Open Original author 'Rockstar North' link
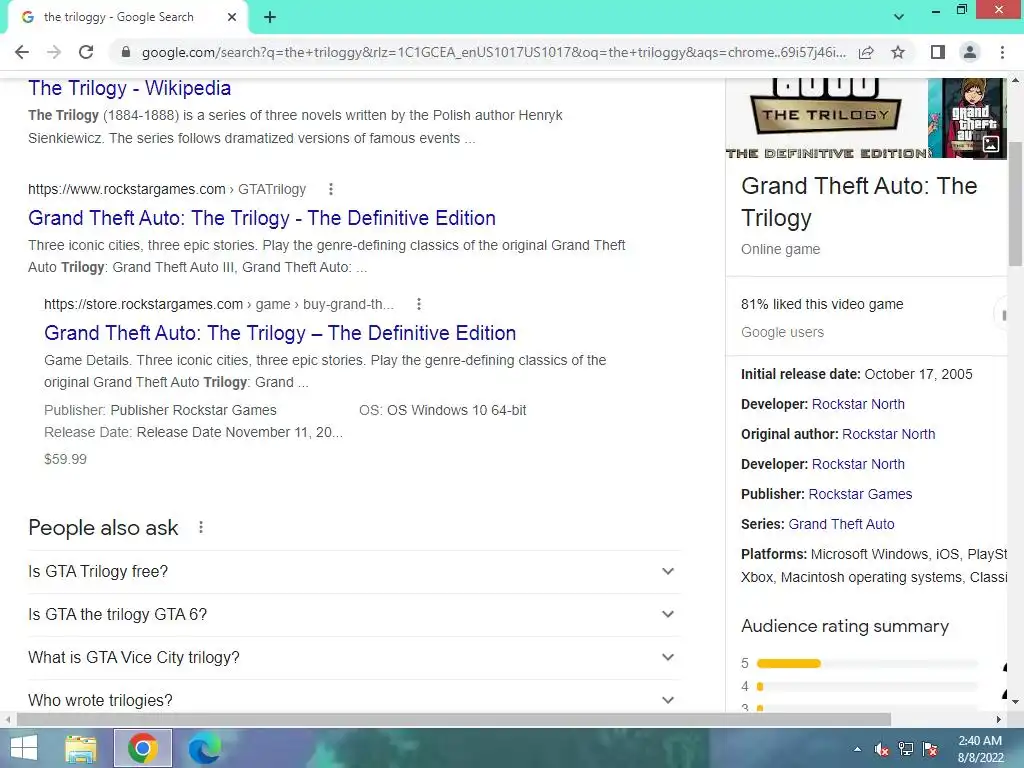The image size is (1024, 768). point(888,434)
